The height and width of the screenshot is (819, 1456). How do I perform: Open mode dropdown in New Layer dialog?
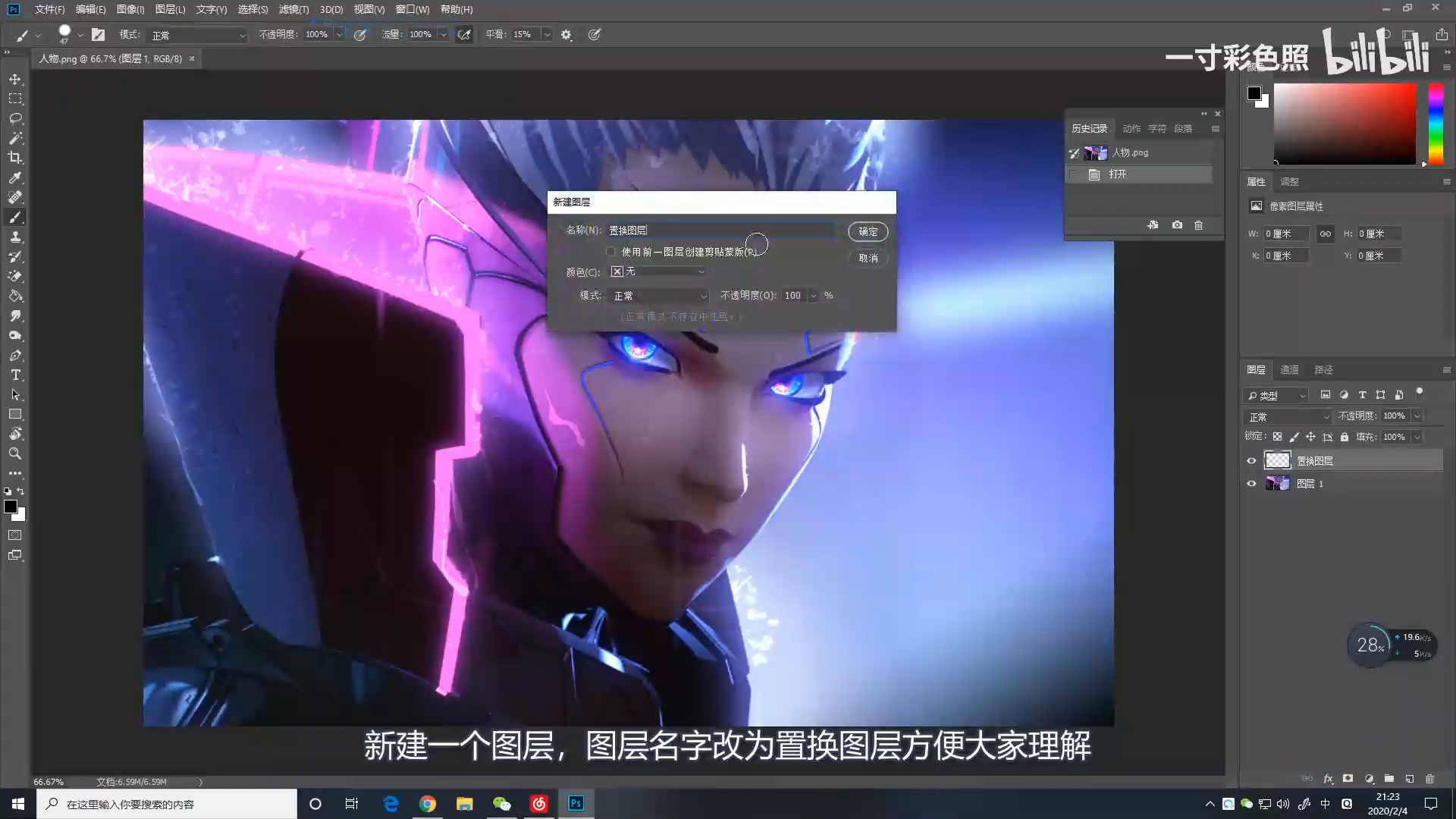coord(658,296)
